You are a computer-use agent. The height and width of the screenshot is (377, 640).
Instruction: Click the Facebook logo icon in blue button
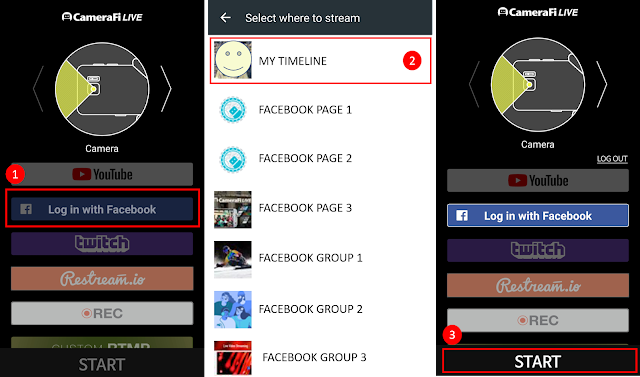[462, 215]
